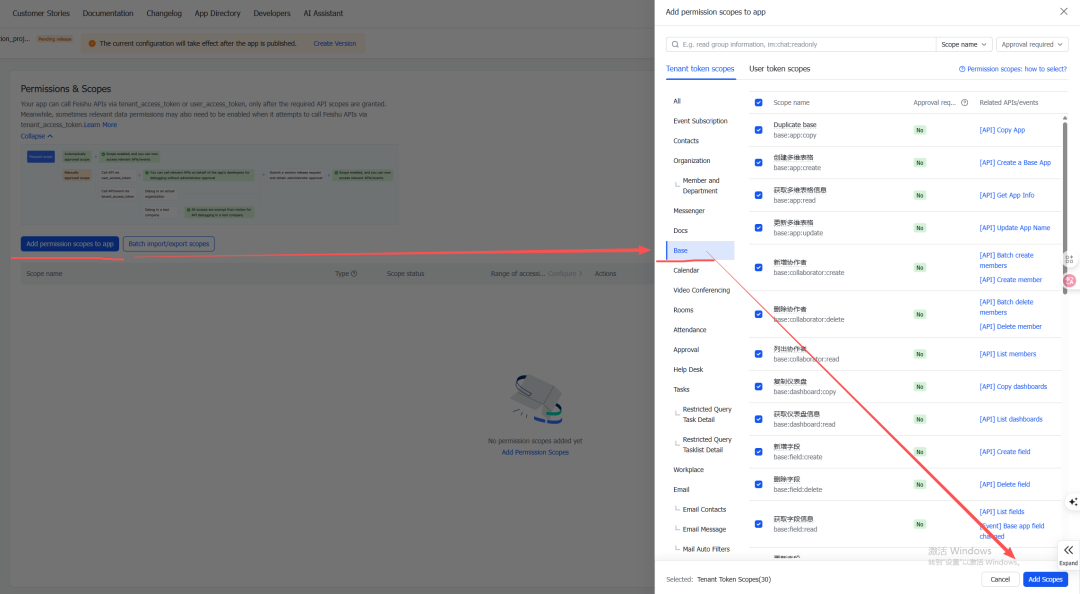Uncheck the base:dashboard:copy scope checkbox
The width and height of the screenshot is (1080, 594).
tap(758, 387)
